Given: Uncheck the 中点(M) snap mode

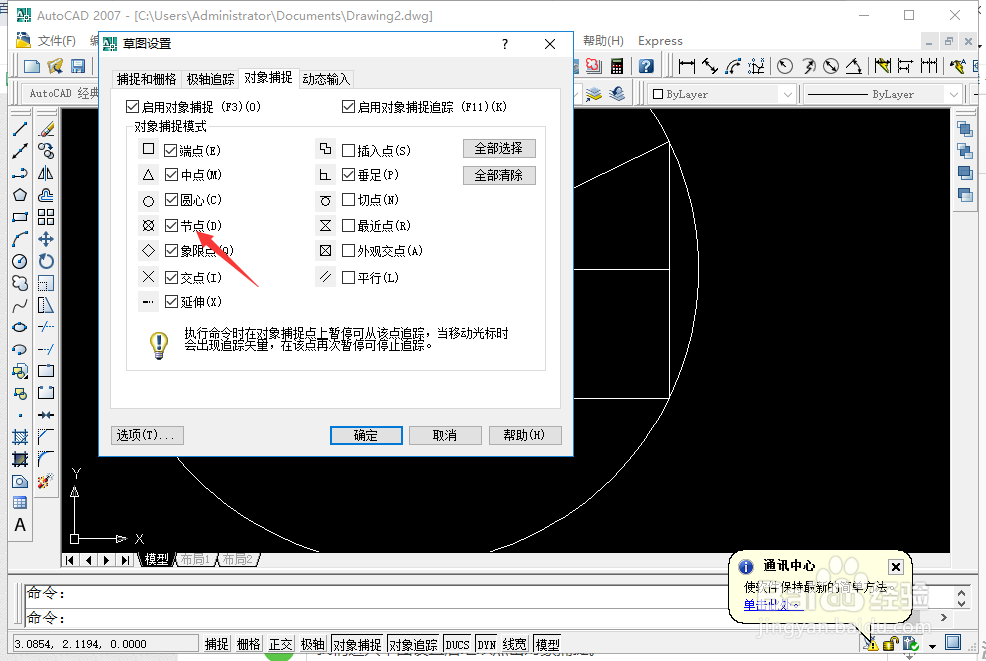Looking at the screenshot, I should click(x=170, y=175).
